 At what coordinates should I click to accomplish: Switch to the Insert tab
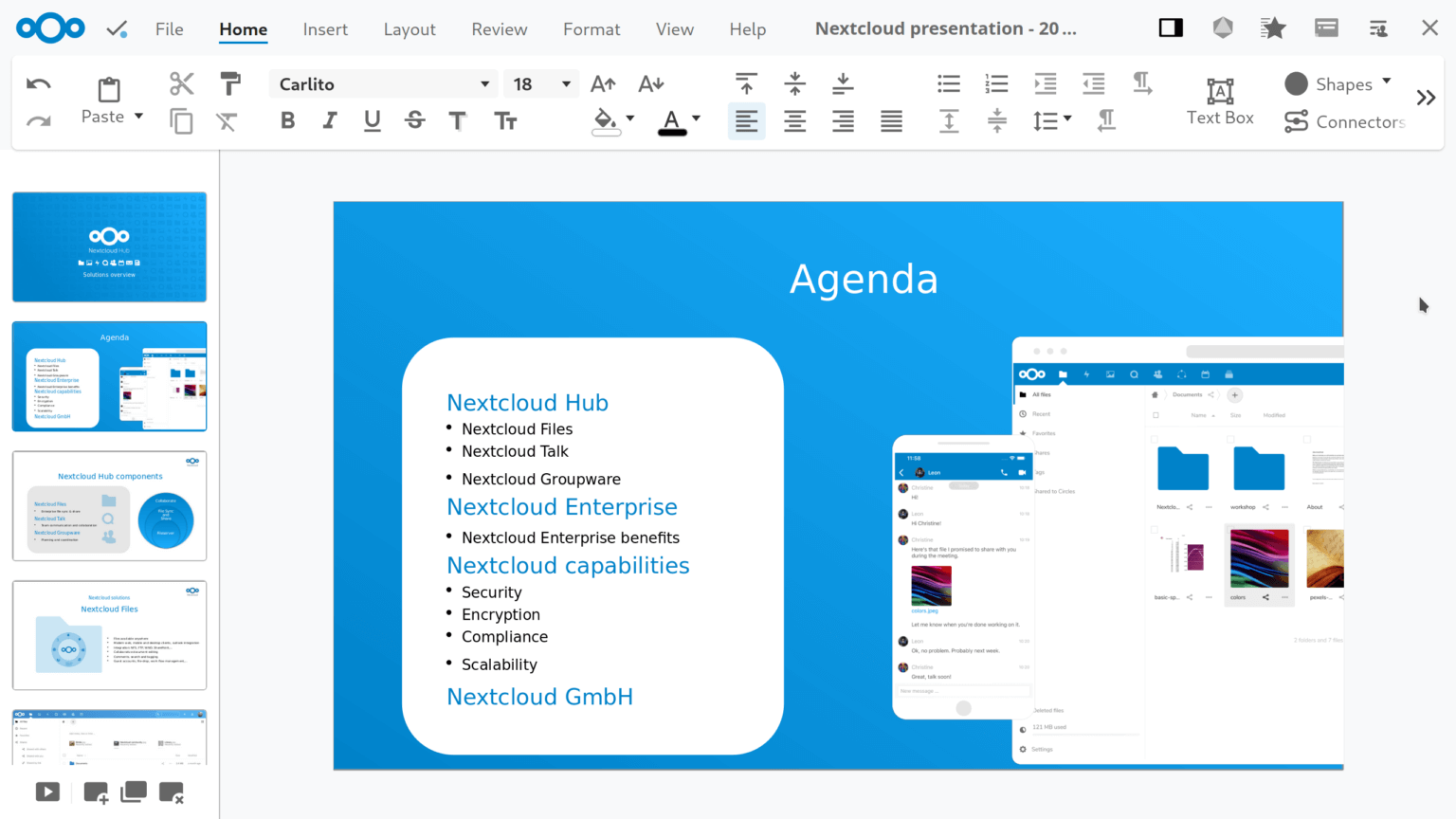tap(325, 29)
